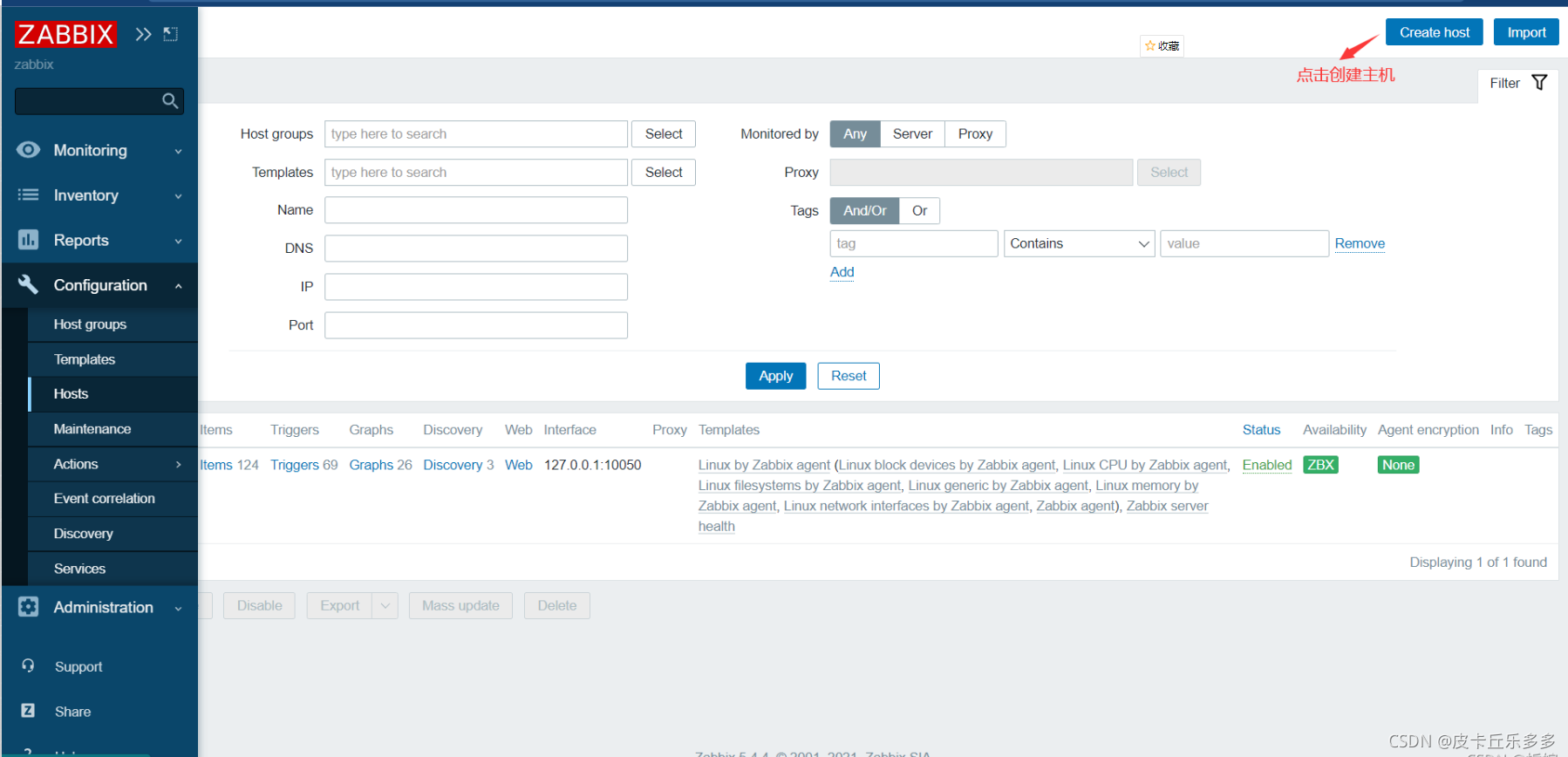Expand the Administration menu chevron
The height and width of the screenshot is (757, 1568).
pyautogui.click(x=178, y=609)
